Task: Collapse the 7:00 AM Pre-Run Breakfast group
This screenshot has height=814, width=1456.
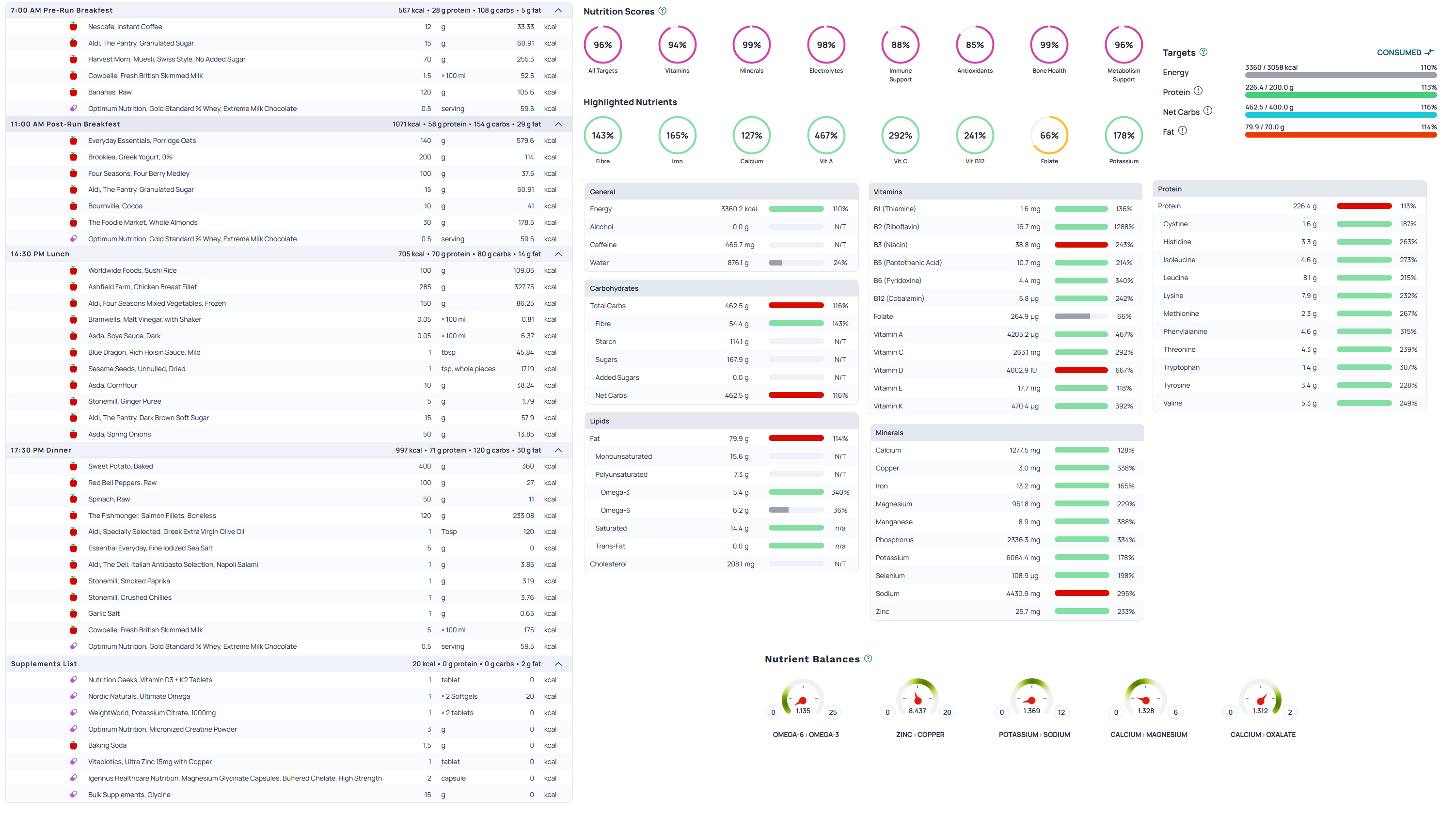Action: 558,10
